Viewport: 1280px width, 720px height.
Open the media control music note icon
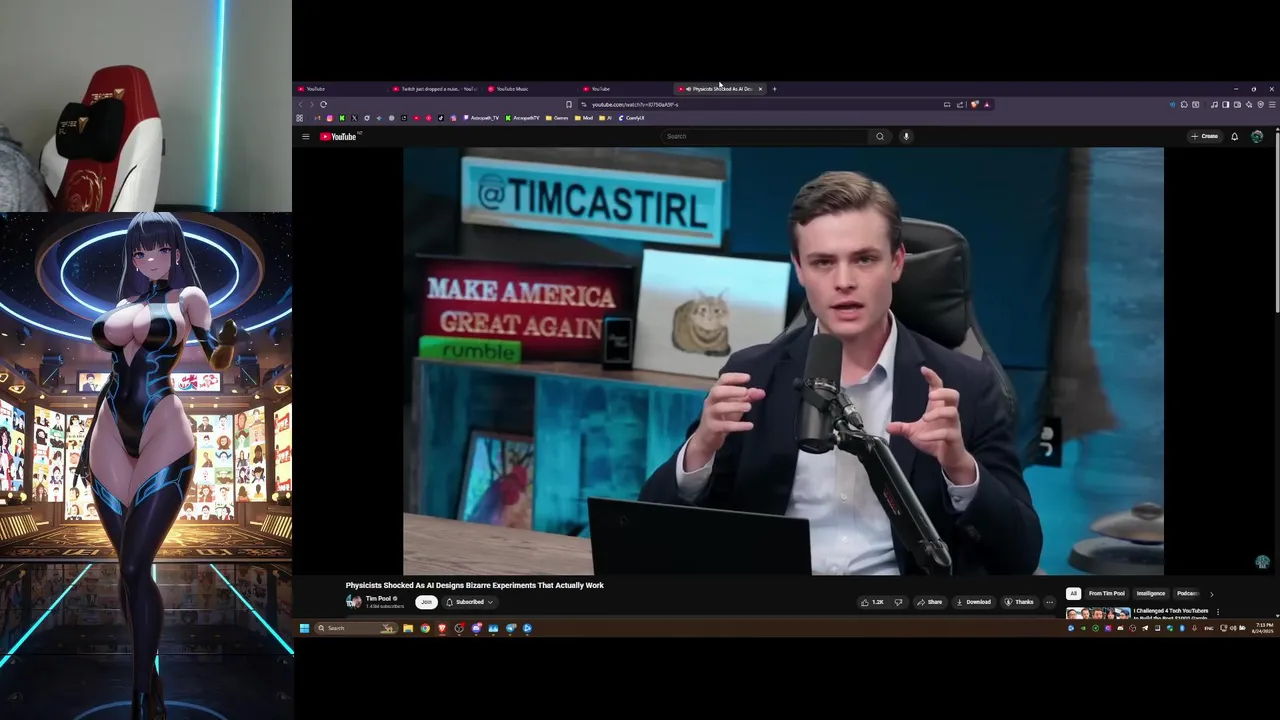pyautogui.click(x=1214, y=105)
